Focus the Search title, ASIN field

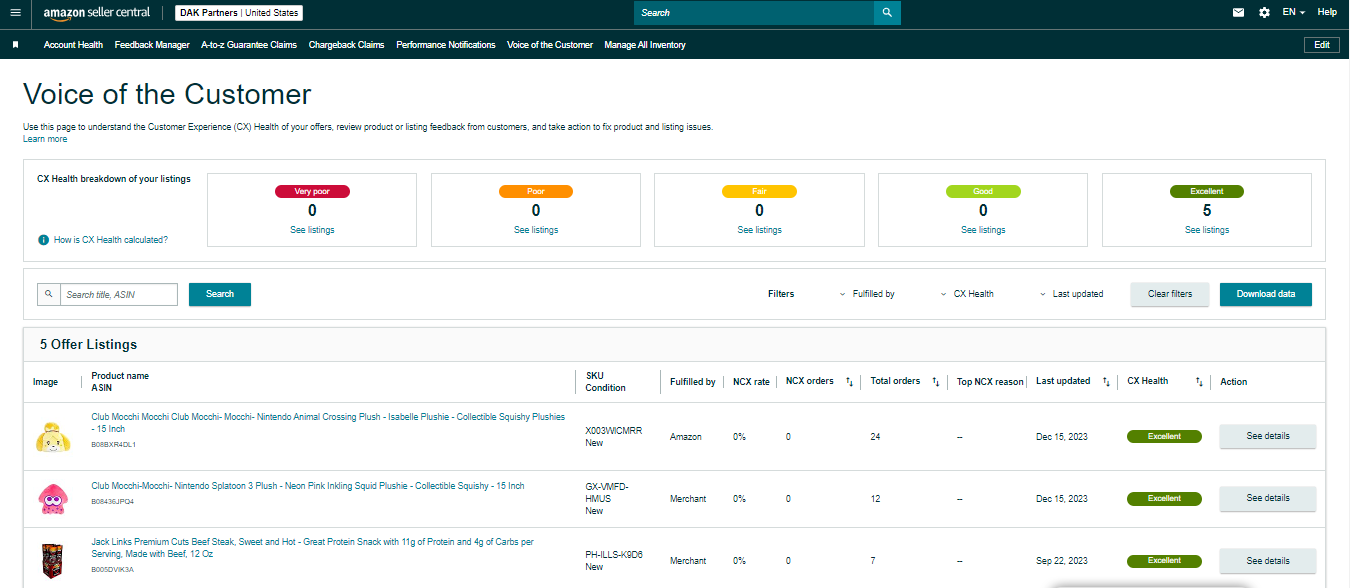[x=119, y=294]
